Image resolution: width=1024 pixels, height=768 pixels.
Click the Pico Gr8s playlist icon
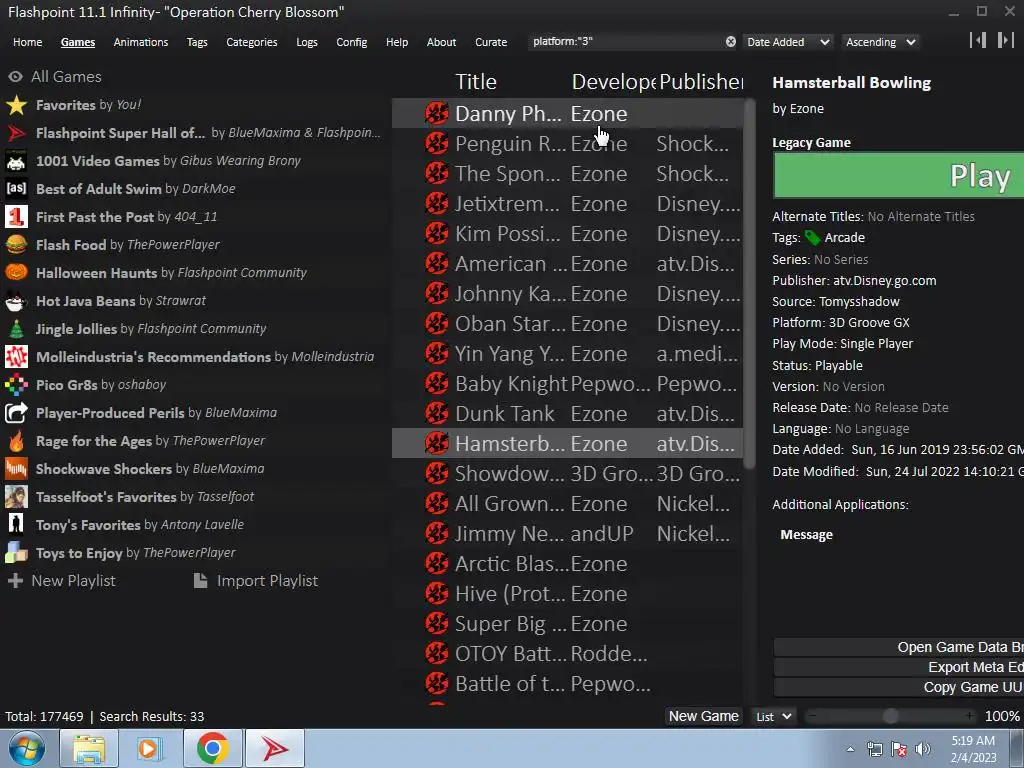pyautogui.click(x=16, y=385)
